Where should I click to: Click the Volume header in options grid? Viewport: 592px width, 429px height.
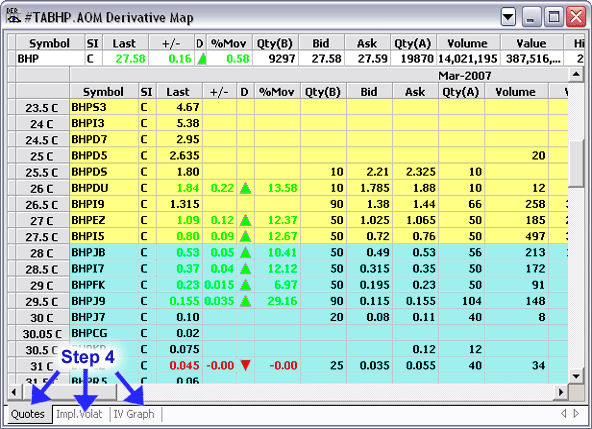[516, 92]
